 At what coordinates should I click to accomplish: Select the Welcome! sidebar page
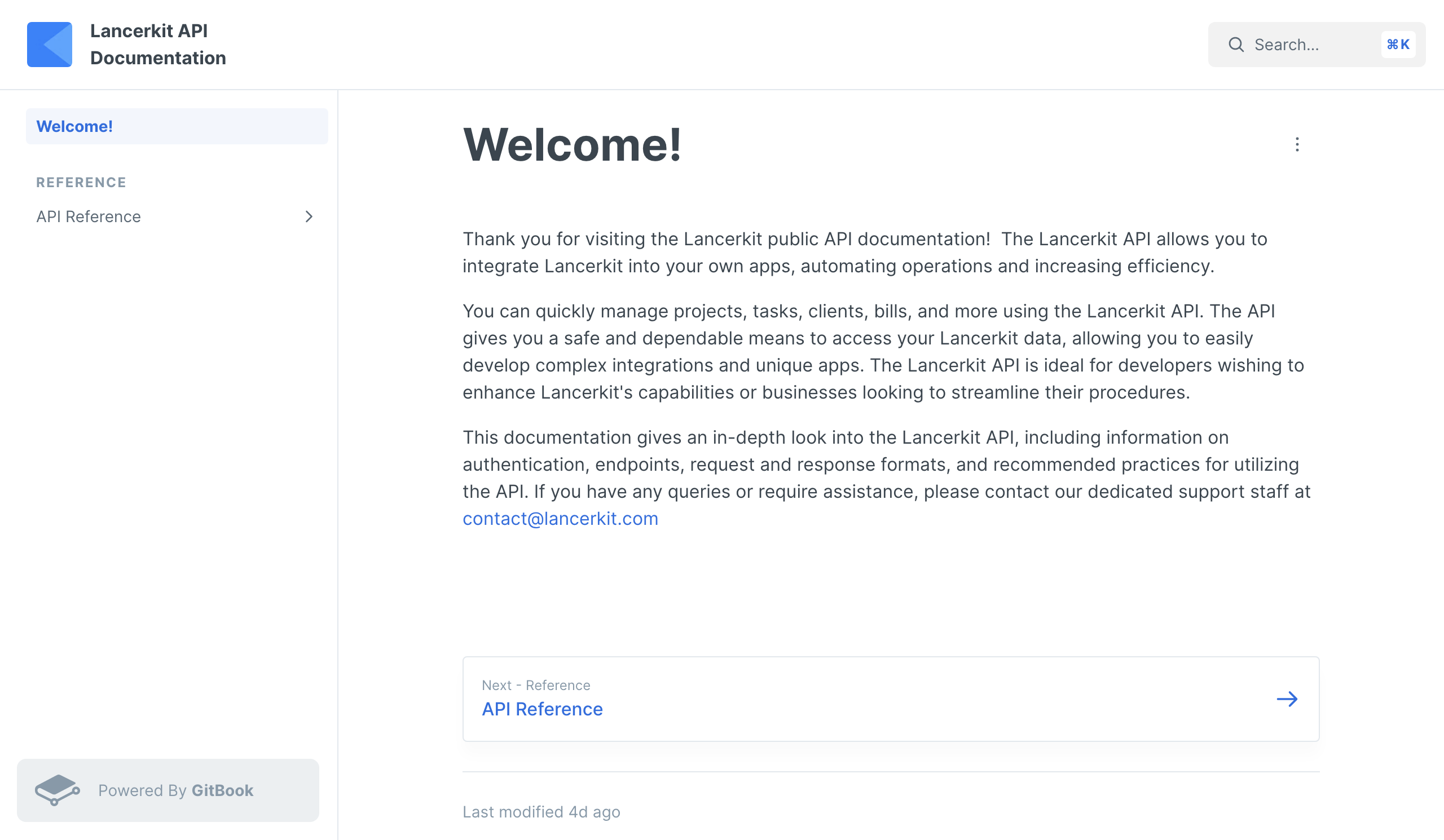pyautogui.click(x=177, y=126)
